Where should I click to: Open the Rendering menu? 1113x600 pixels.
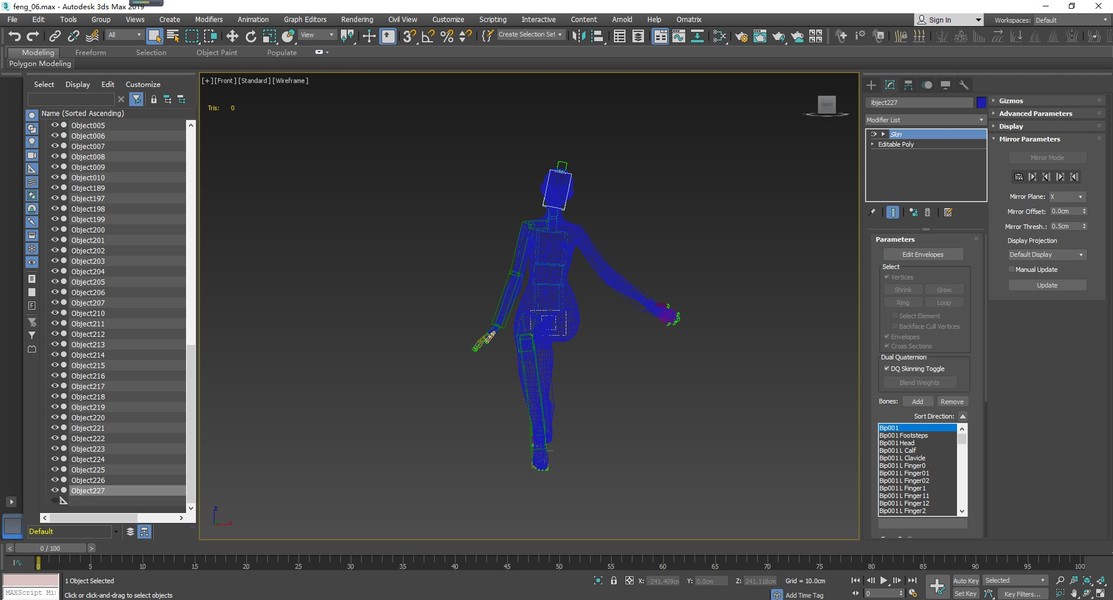(x=356, y=19)
